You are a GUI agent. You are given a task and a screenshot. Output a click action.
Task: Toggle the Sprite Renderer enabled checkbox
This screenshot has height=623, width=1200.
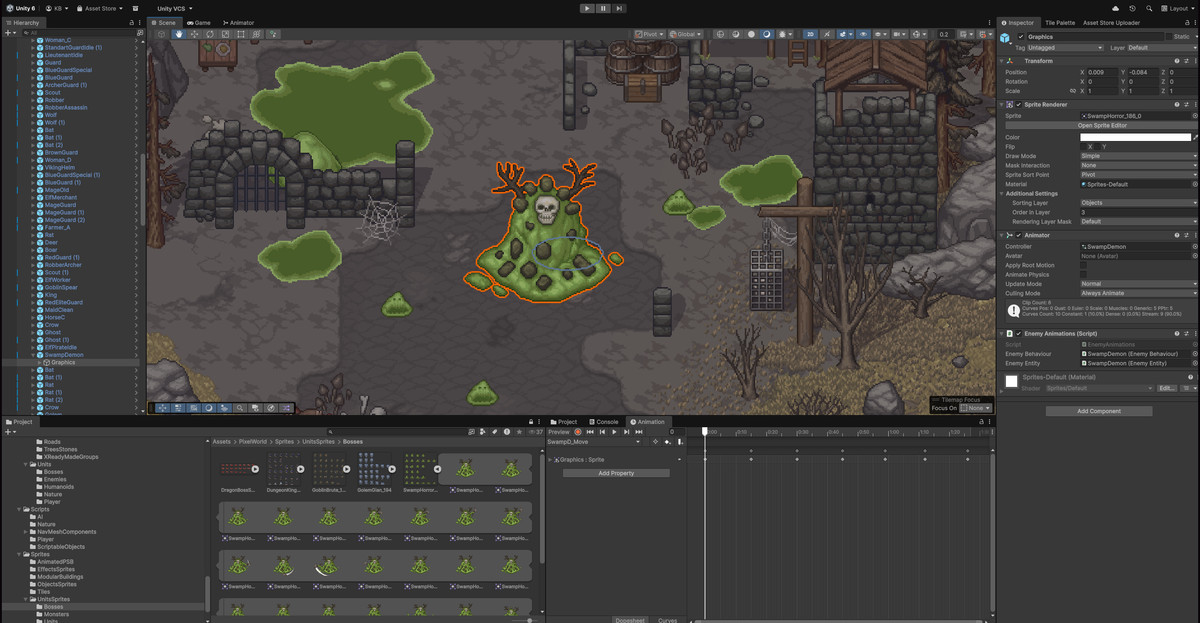point(1019,104)
